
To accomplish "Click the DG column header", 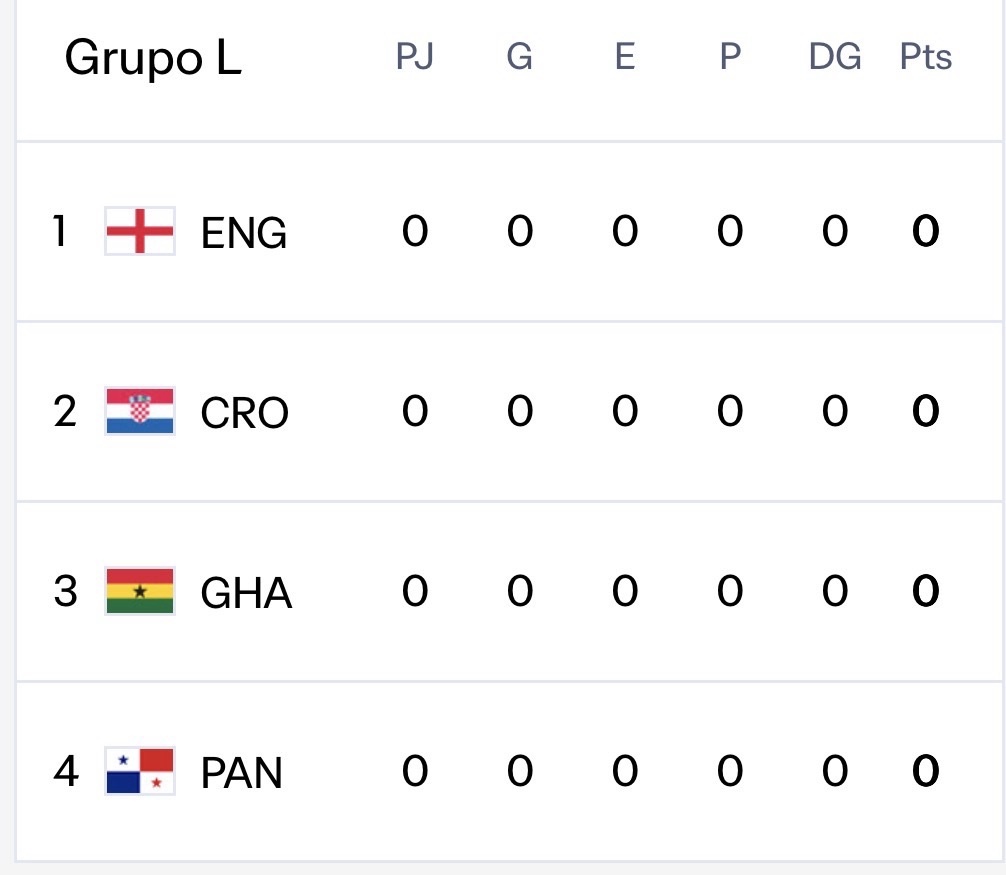I will (835, 58).
